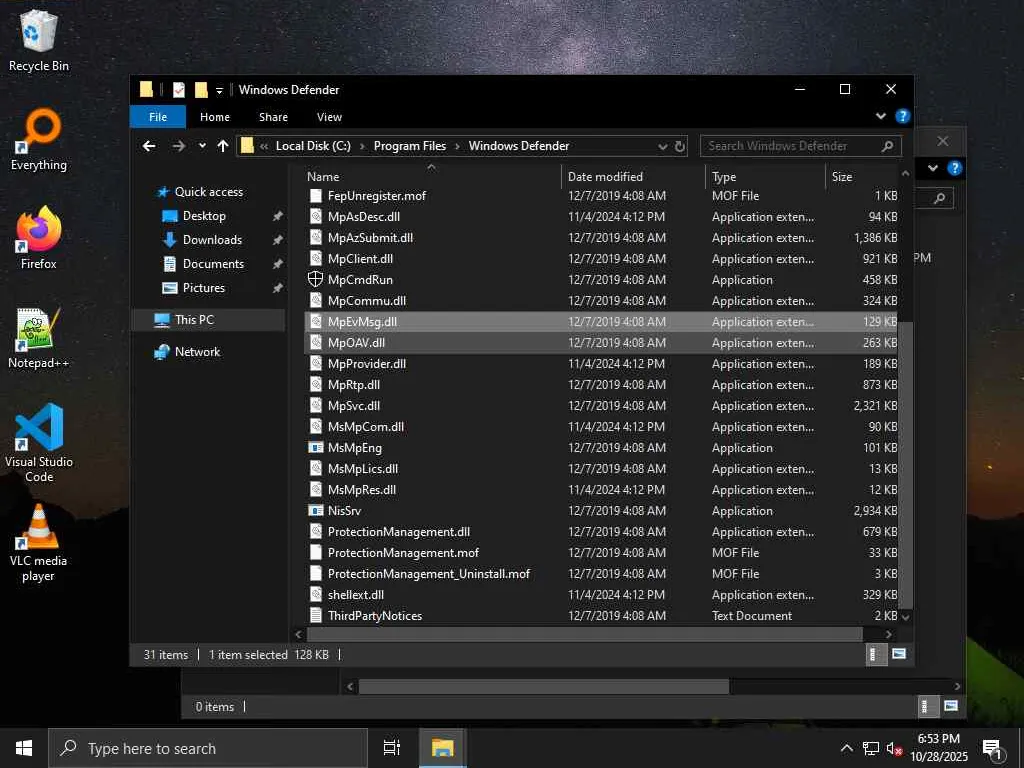Screen dimensions: 1024x768
Task: Click the network tray icon
Action: [871, 748]
